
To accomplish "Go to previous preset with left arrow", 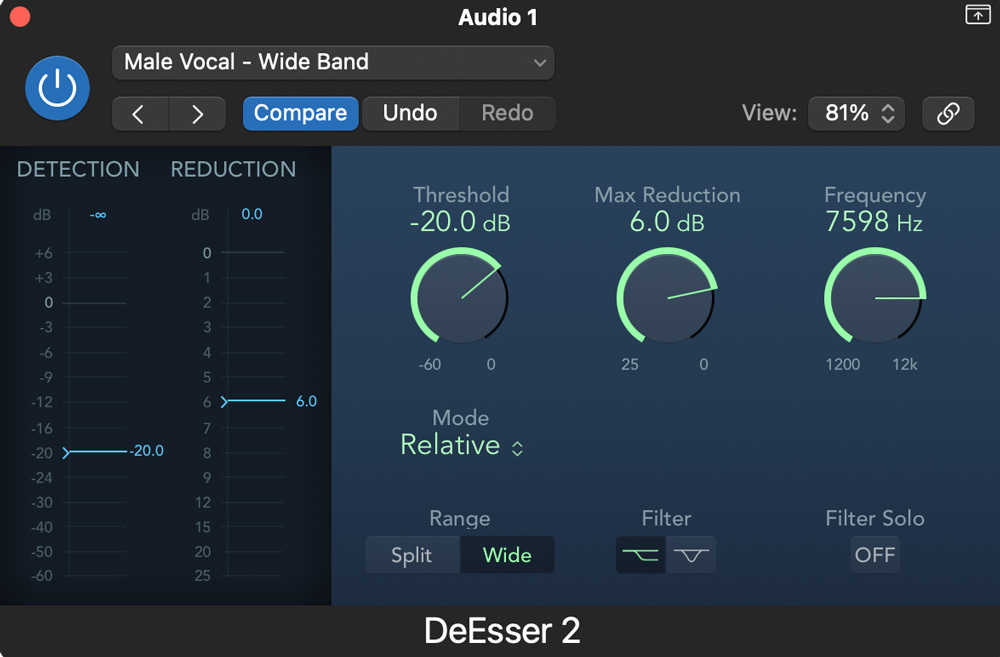I will [140, 114].
